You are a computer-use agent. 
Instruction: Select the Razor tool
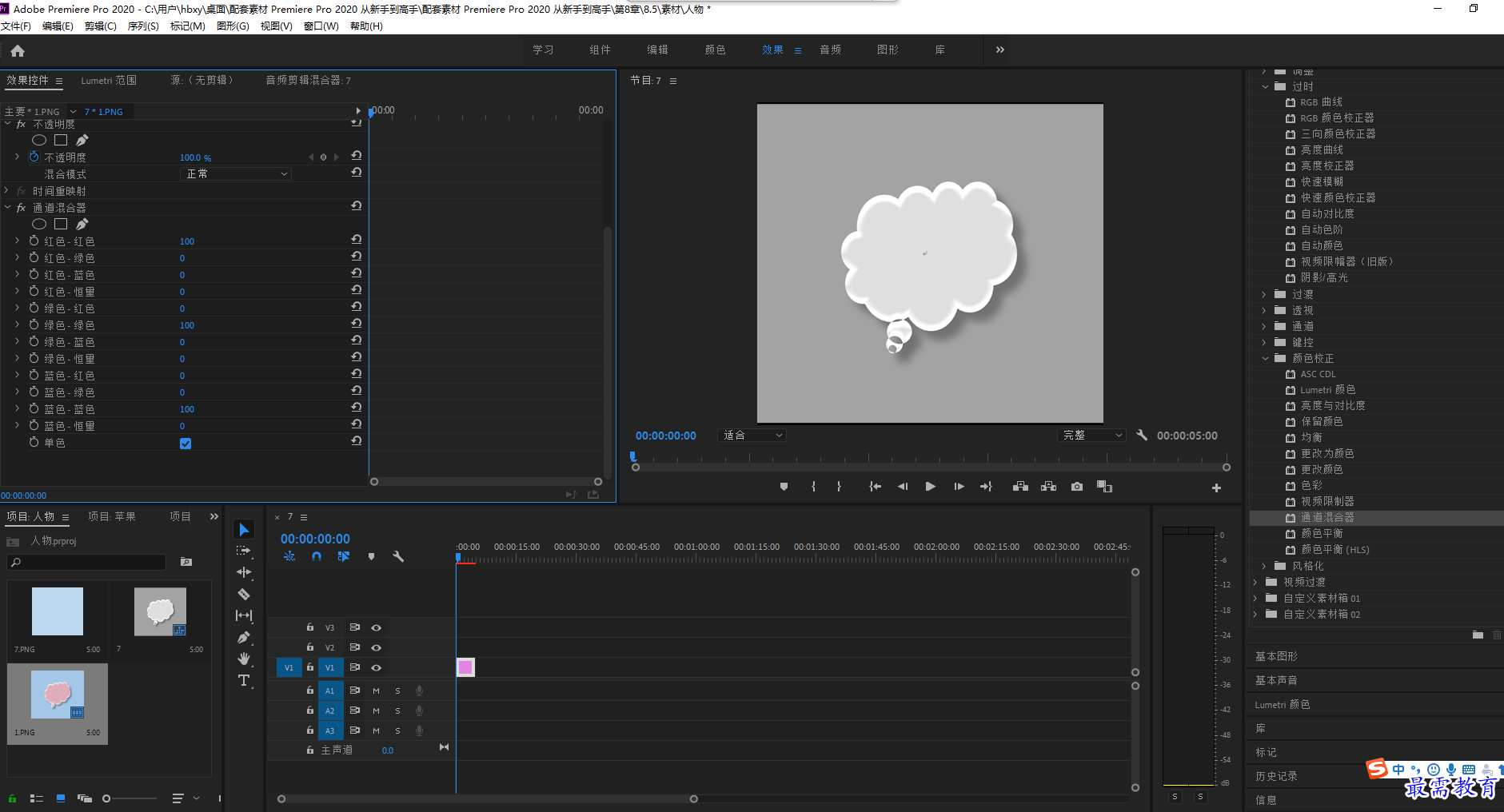[244, 594]
